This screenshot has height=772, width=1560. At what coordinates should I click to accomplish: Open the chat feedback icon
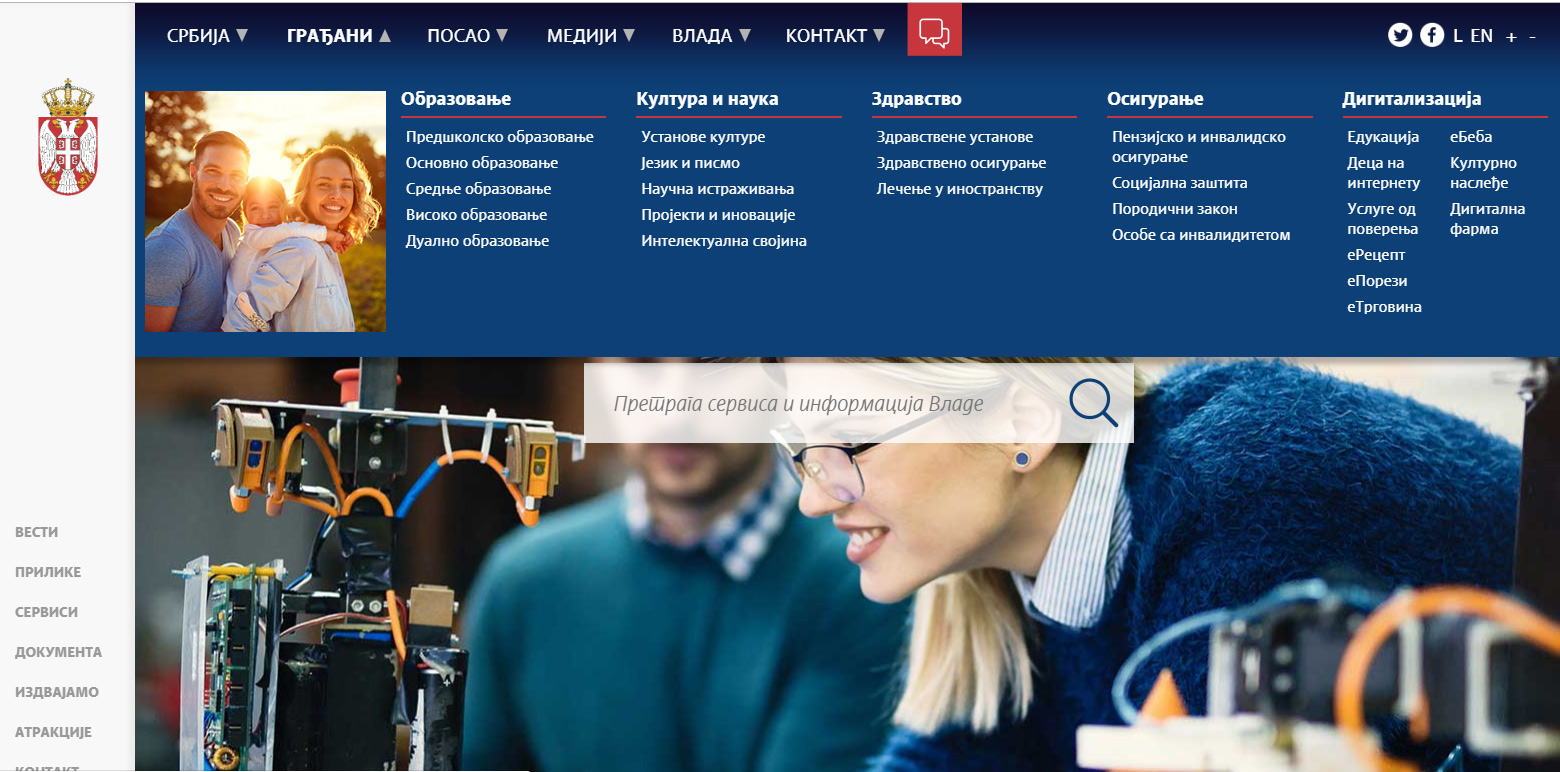[x=934, y=30]
